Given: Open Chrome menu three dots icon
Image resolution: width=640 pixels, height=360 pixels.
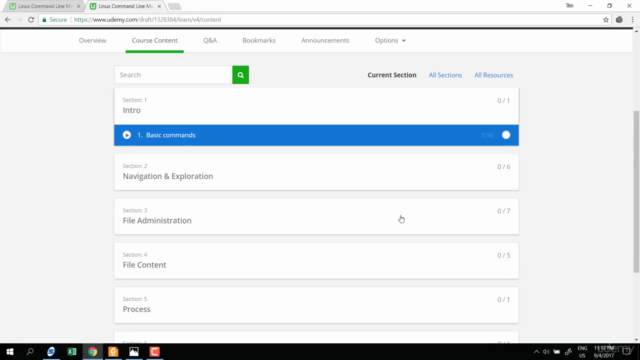Looking at the screenshot, I should click(x=632, y=20).
